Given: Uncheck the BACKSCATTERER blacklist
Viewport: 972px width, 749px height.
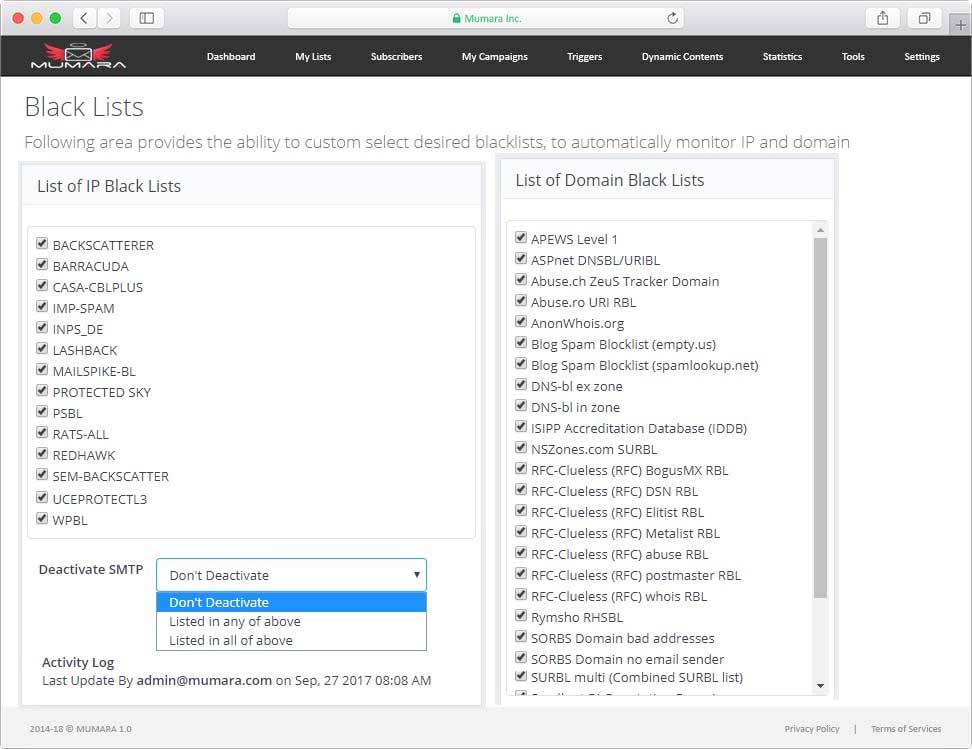Looking at the screenshot, I should 42,243.
